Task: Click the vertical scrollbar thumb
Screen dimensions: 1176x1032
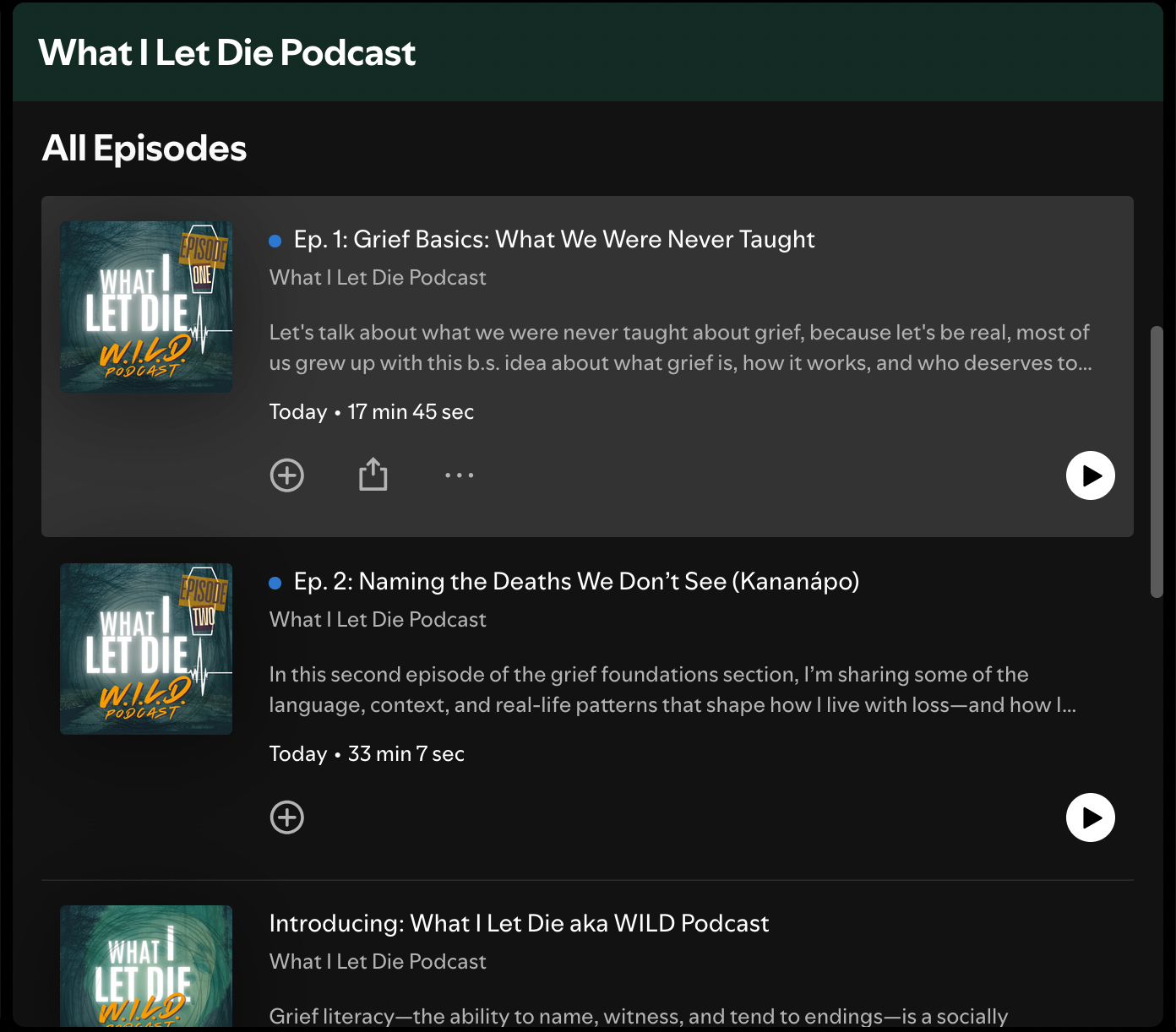Action: 1157,462
